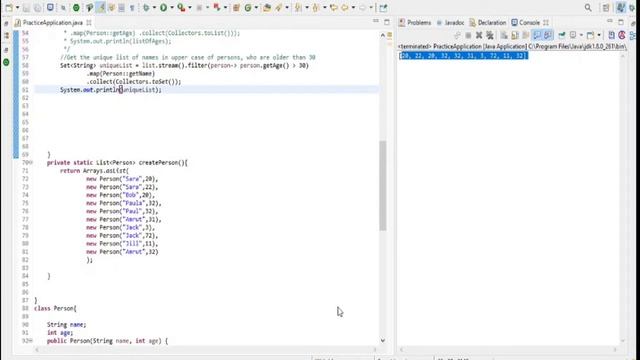
Task: Click the Open Perspective icon
Action: click(x=606, y=8)
